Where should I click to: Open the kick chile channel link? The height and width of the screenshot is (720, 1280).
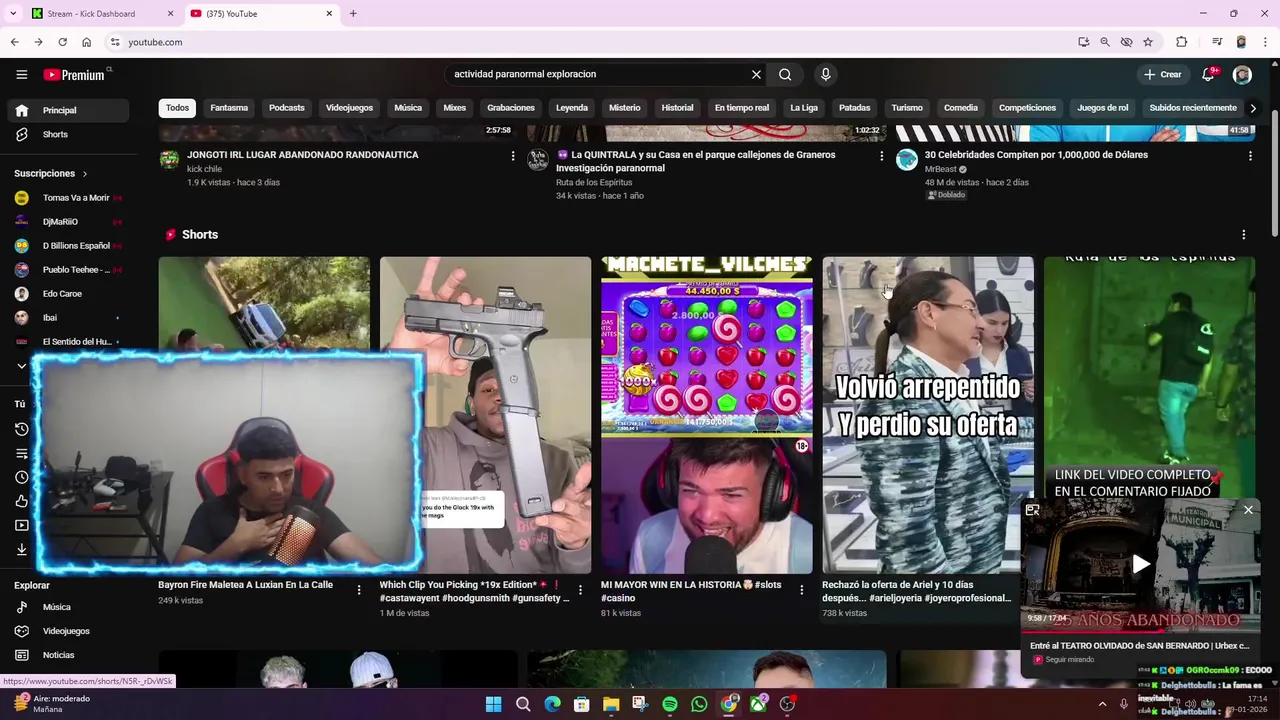pyautogui.click(x=204, y=169)
